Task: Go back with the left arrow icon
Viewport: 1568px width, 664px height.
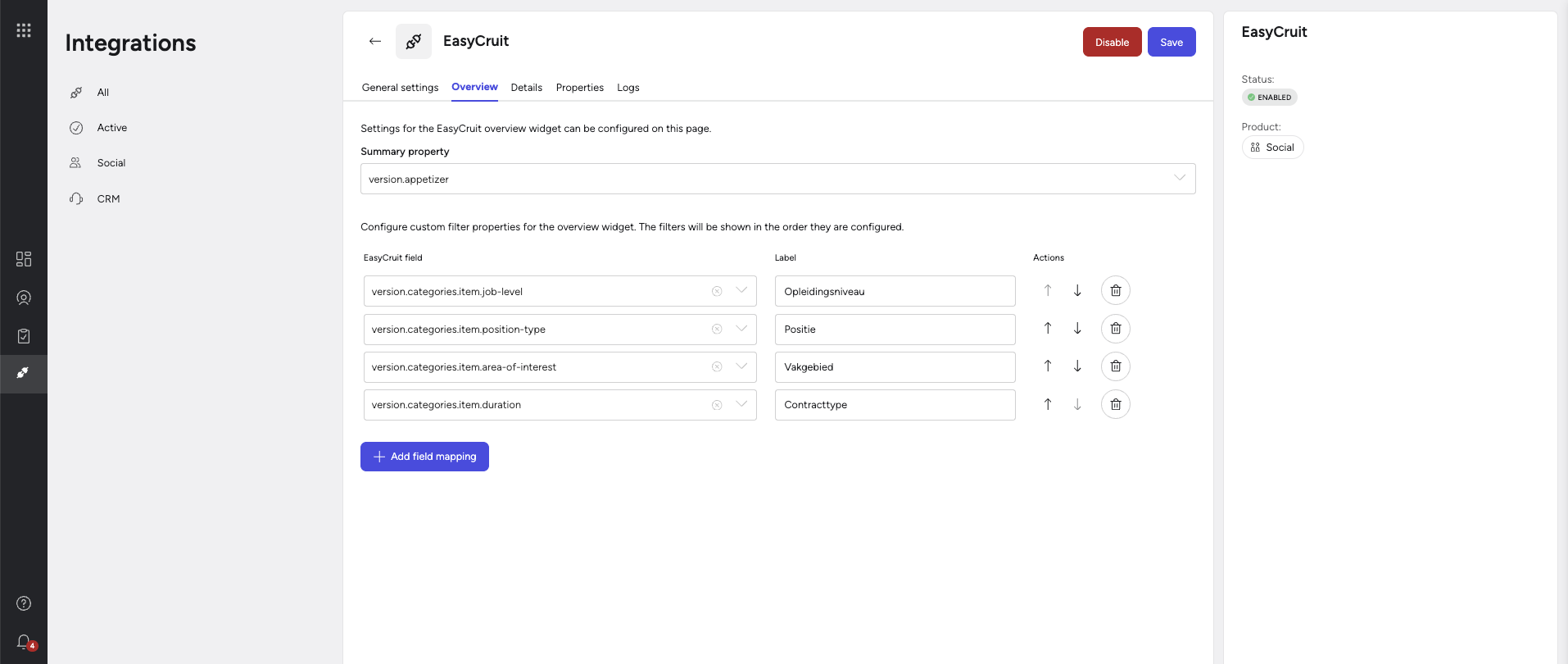Action: tap(375, 41)
